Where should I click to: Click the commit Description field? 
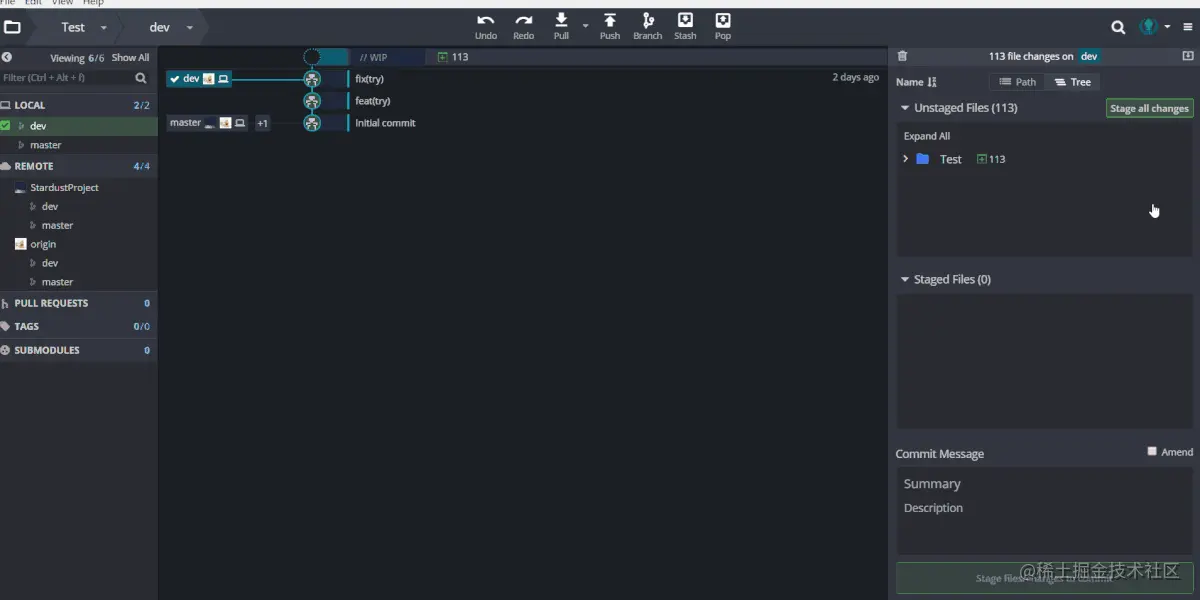pos(1044,508)
